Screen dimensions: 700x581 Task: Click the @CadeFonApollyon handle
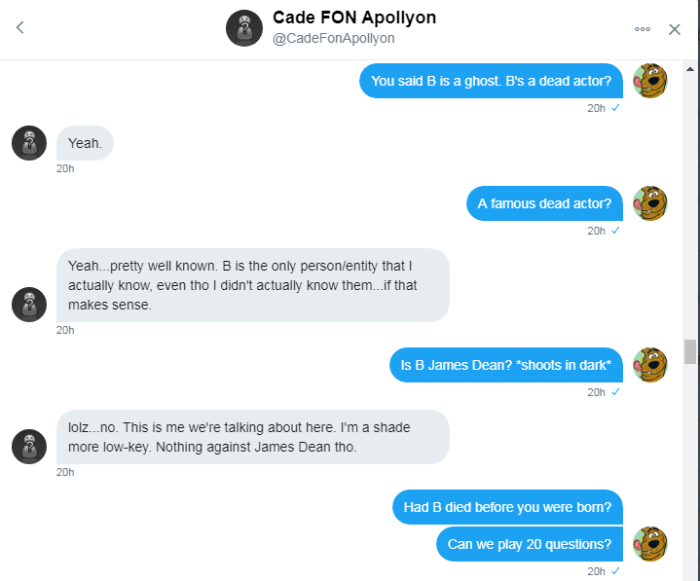[333, 39]
